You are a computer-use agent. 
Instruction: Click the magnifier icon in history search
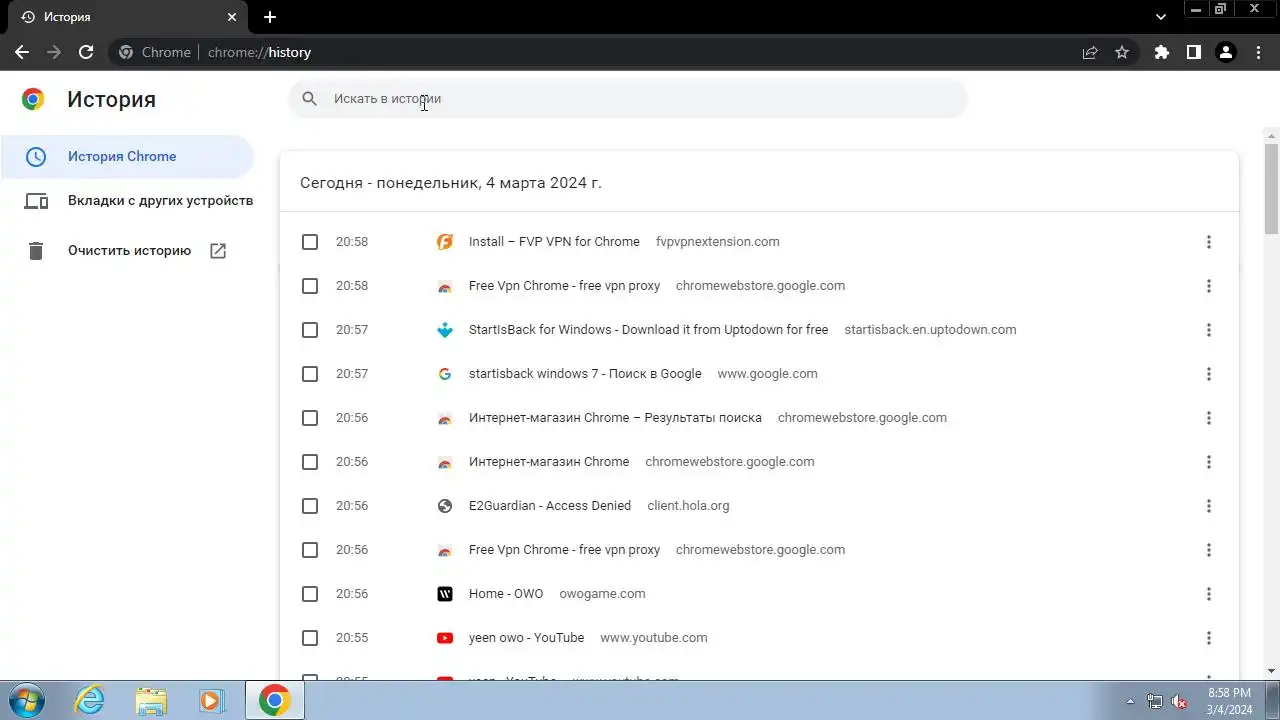point(309,99)
